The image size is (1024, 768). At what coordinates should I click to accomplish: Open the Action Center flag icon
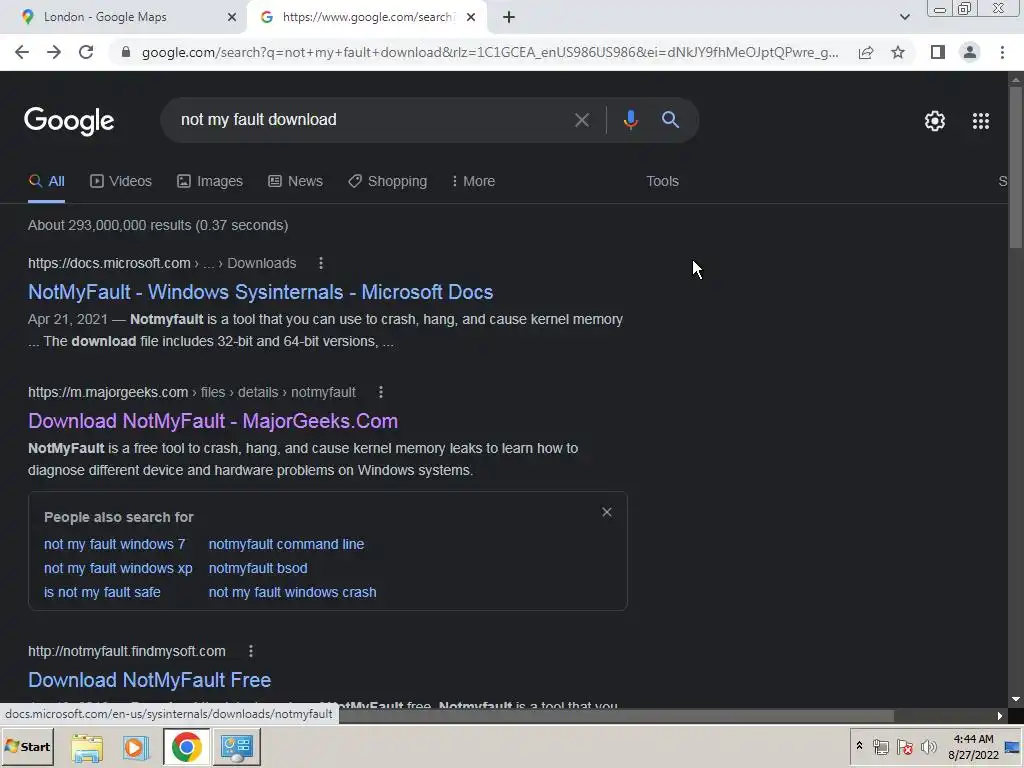pyautogui.click(x=904, y=747)
